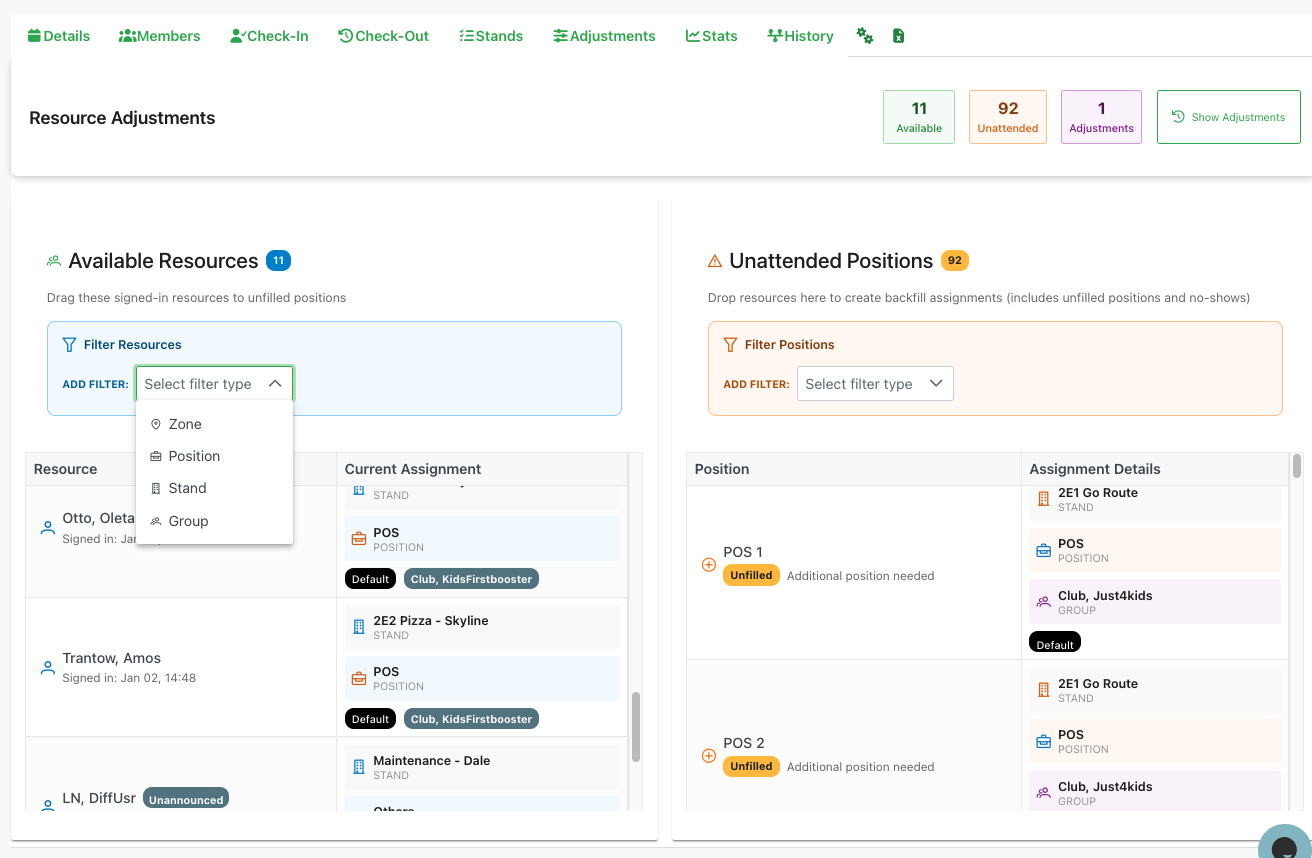Select Zone from the filter dropdown
This screenshot has height=858, width=1312.
185,424
